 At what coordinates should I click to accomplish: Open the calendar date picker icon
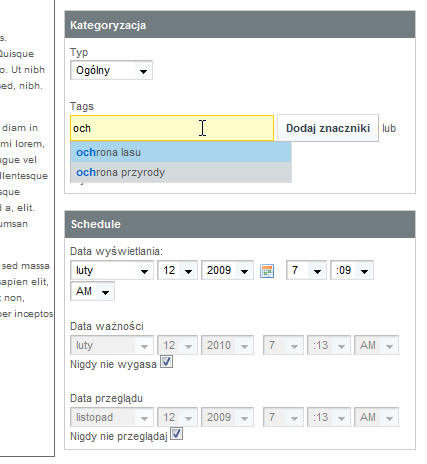point(267,271)
